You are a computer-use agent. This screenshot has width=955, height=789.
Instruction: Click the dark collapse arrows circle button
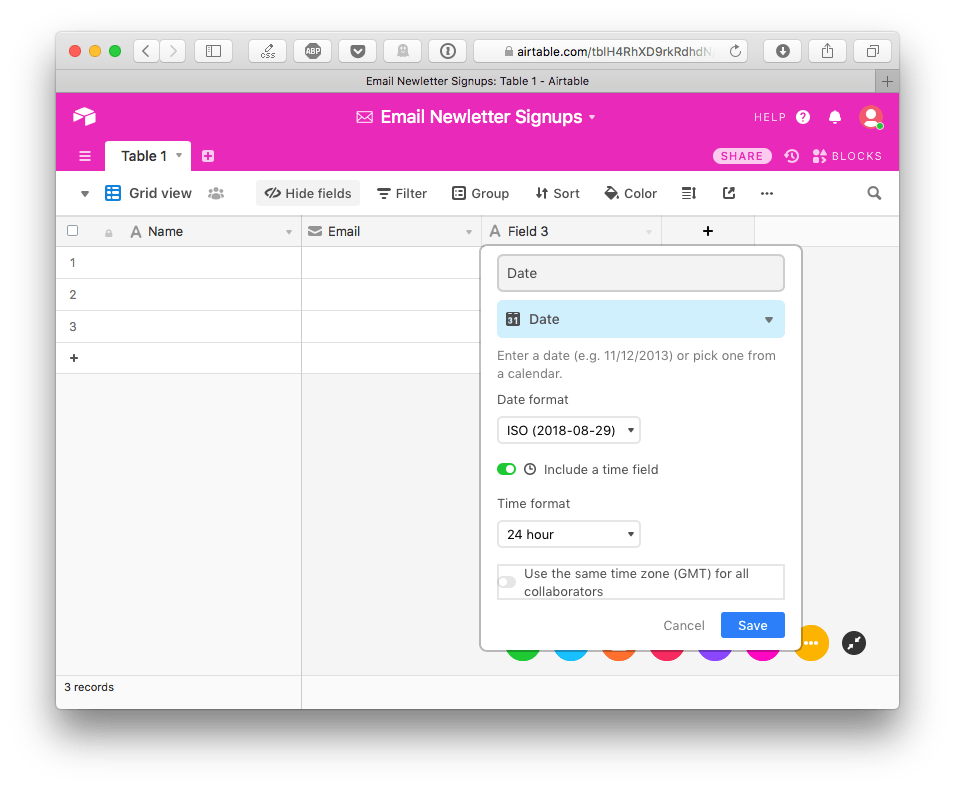coord(854,643)
